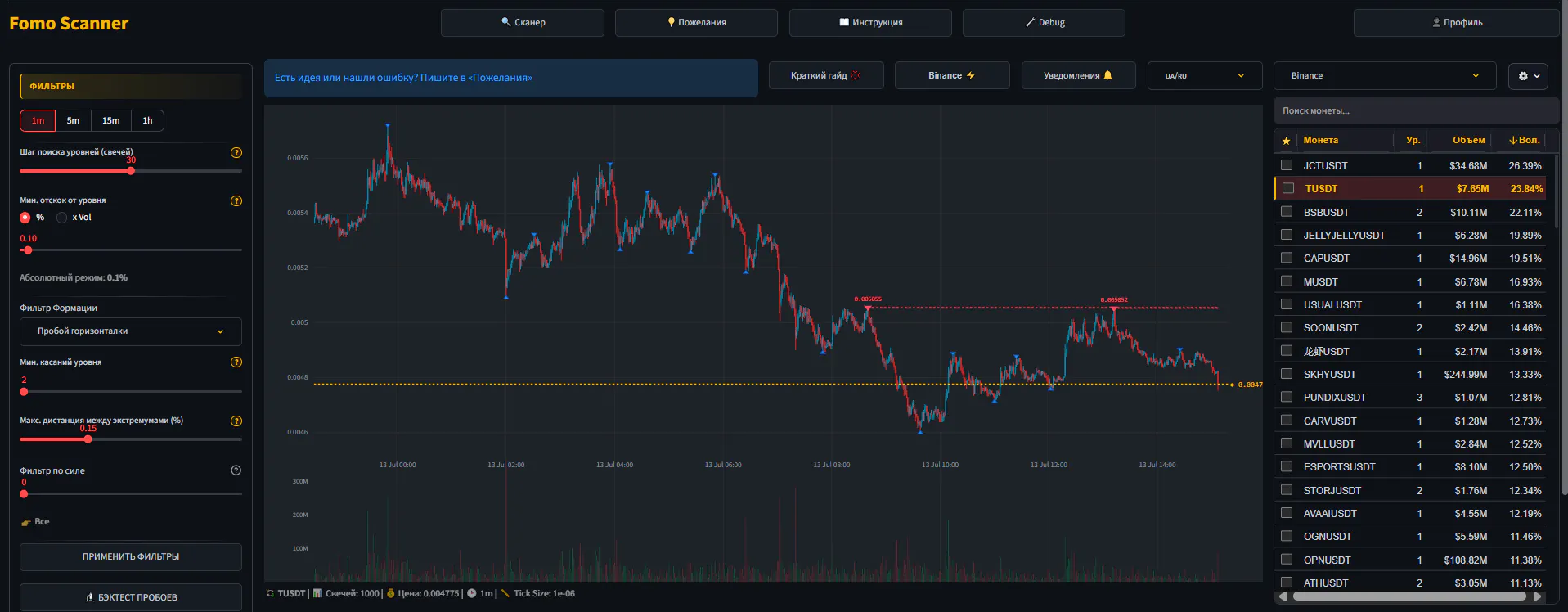Click the pointing hand icon next to Все

(x=26, y=522)
